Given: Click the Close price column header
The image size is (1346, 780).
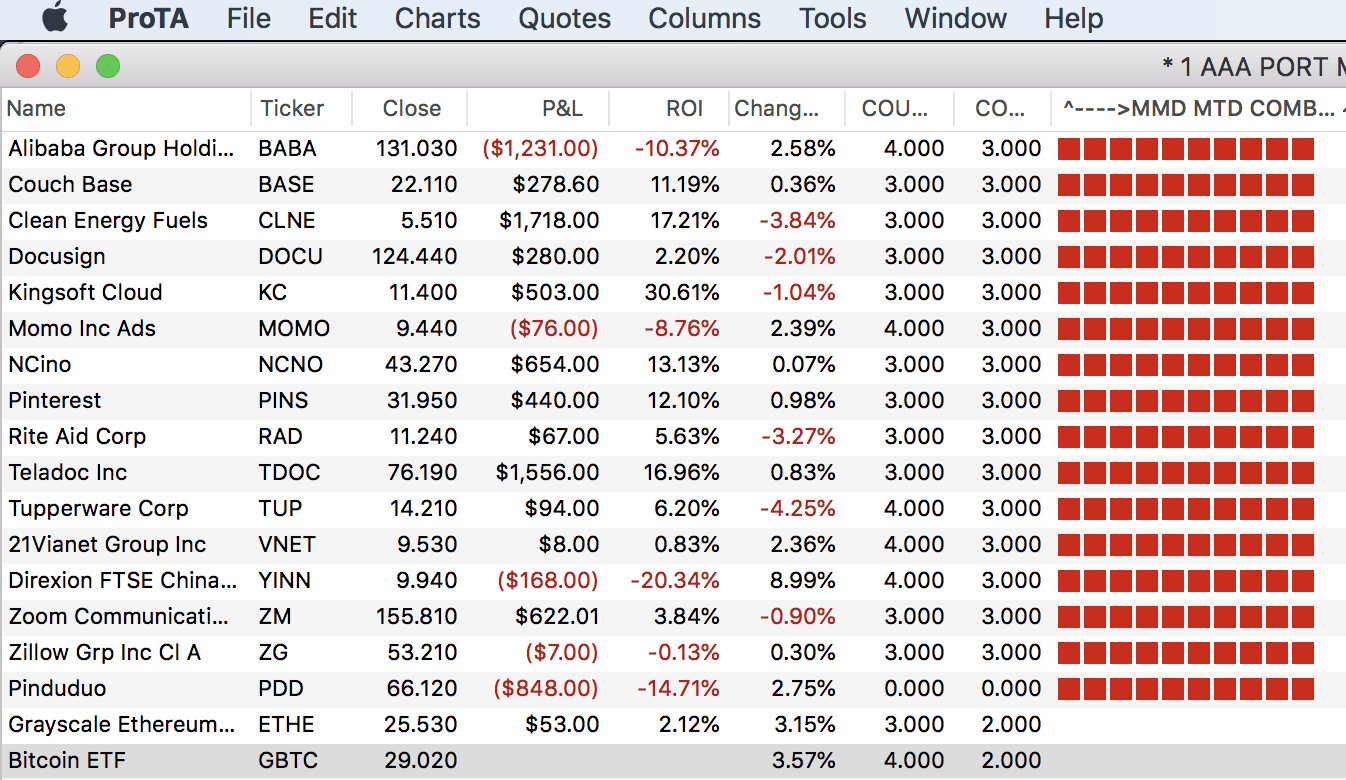Looking at the screenshot, I should click(411, 109).
